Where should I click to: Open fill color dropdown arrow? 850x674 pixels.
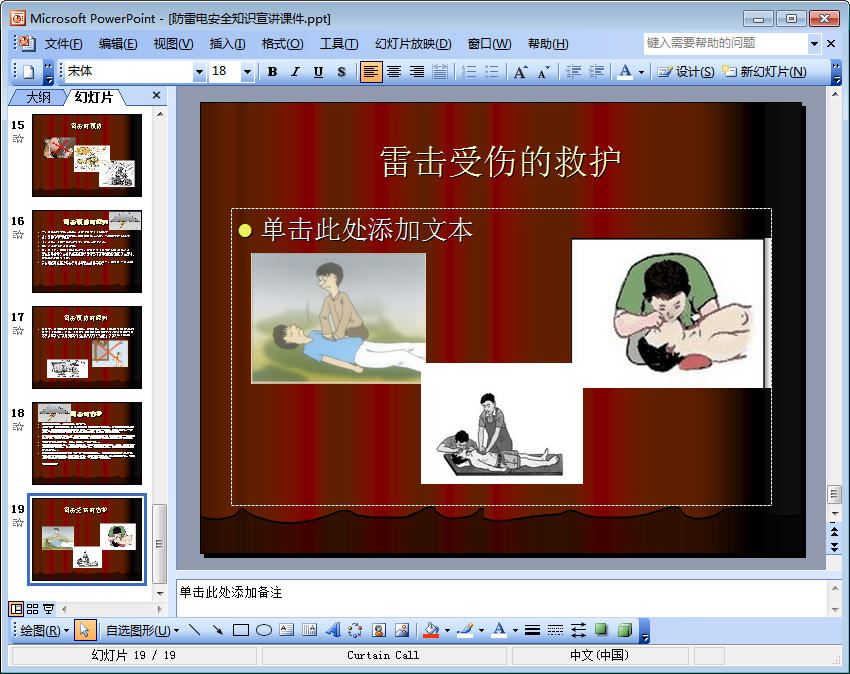coord(447,630)
